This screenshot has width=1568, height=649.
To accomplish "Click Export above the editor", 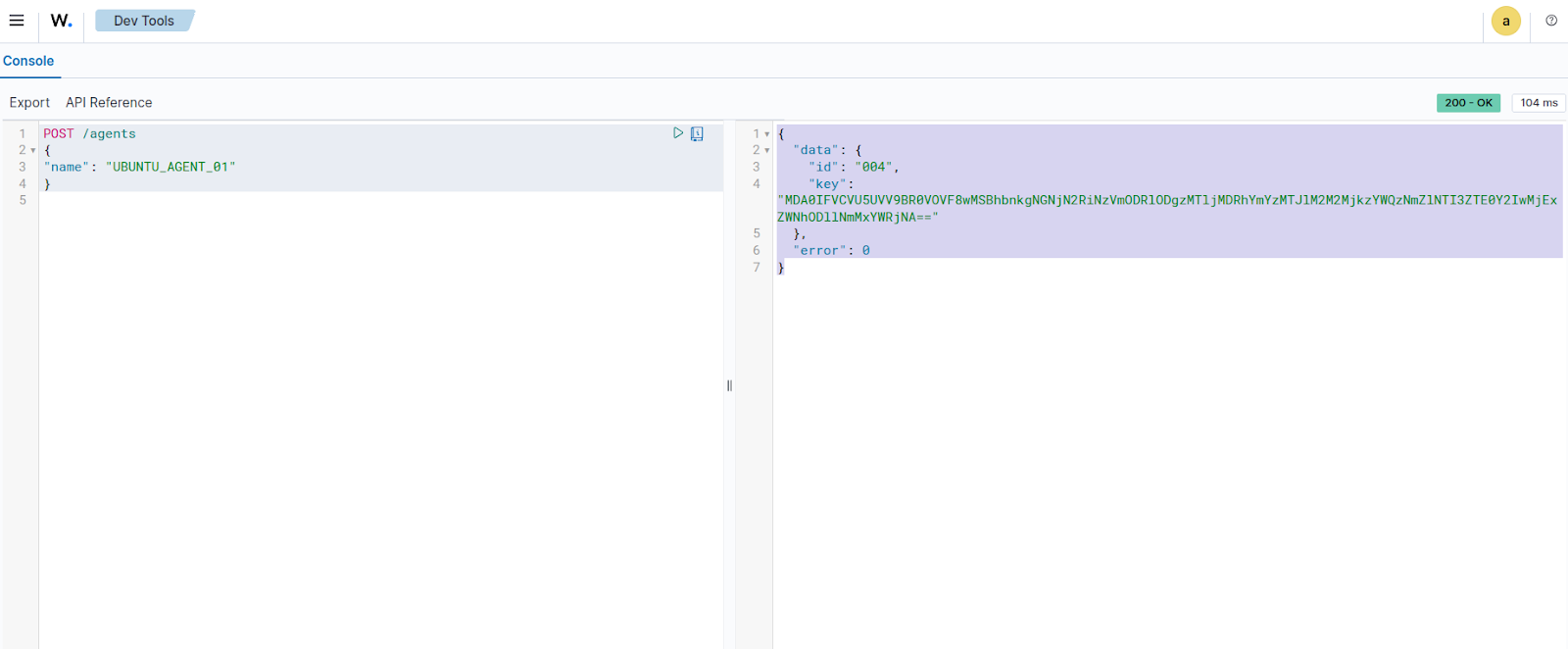I will click(x=29, y=103).
